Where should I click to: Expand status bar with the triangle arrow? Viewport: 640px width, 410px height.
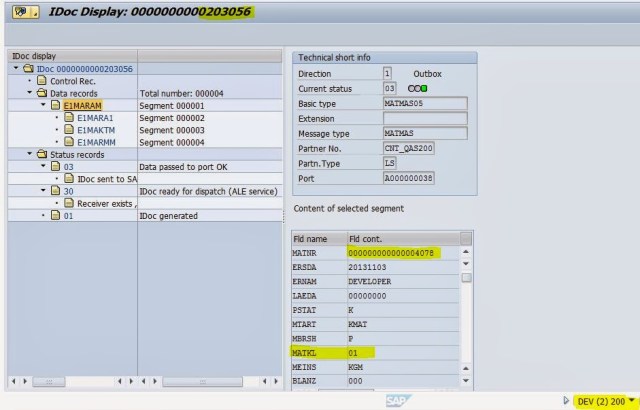[566, 401]
